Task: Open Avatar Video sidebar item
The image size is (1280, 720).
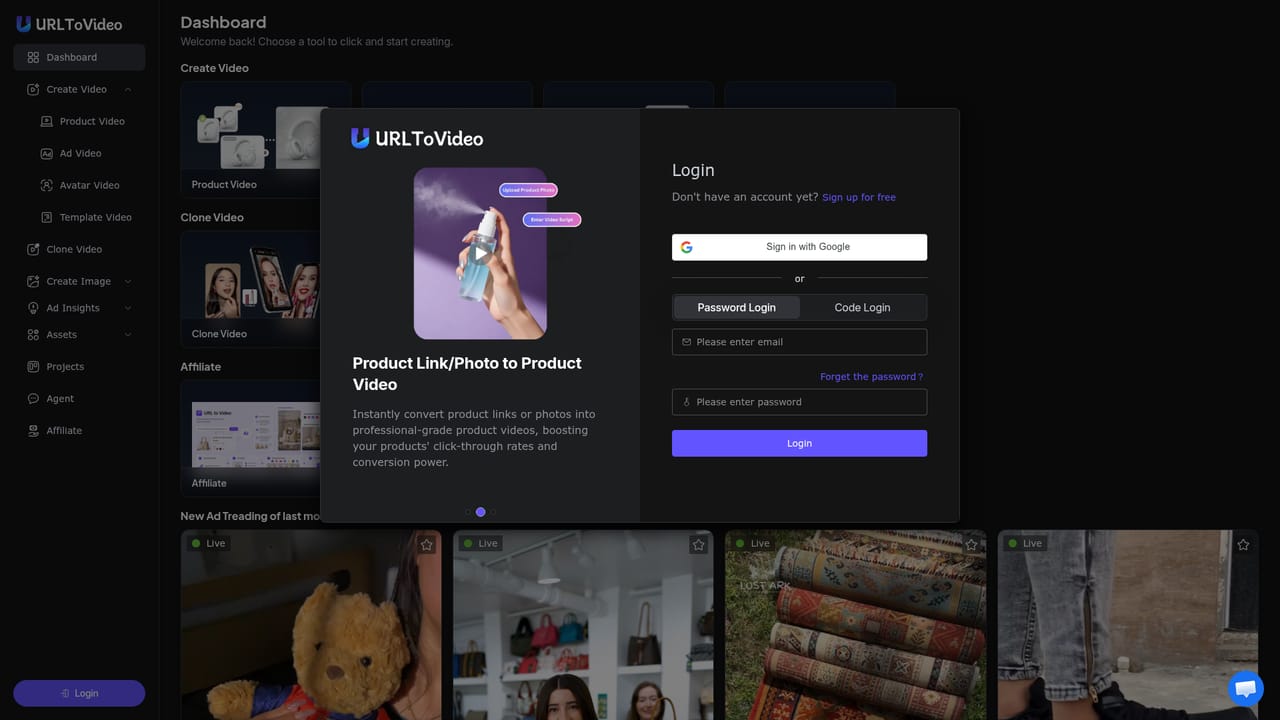Action: click(x=79, y=185)
